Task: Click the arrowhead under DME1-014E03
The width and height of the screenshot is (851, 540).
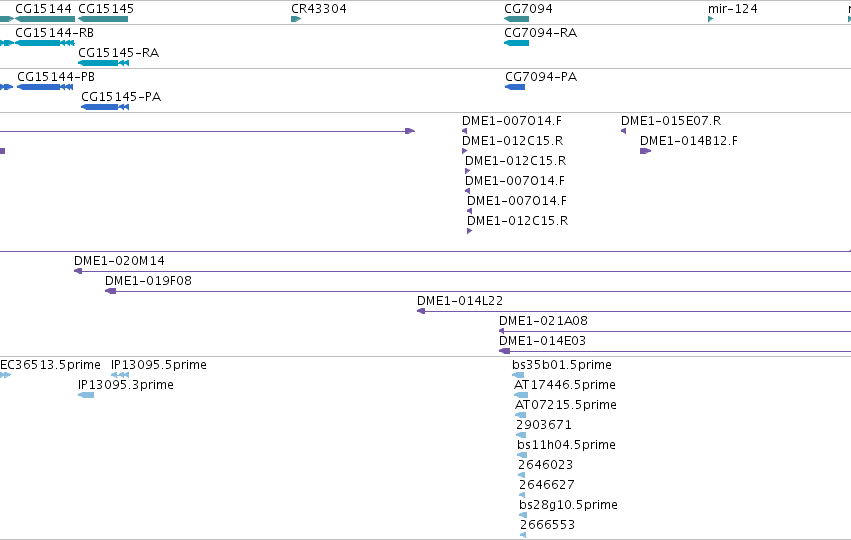Action: (504, 351)
